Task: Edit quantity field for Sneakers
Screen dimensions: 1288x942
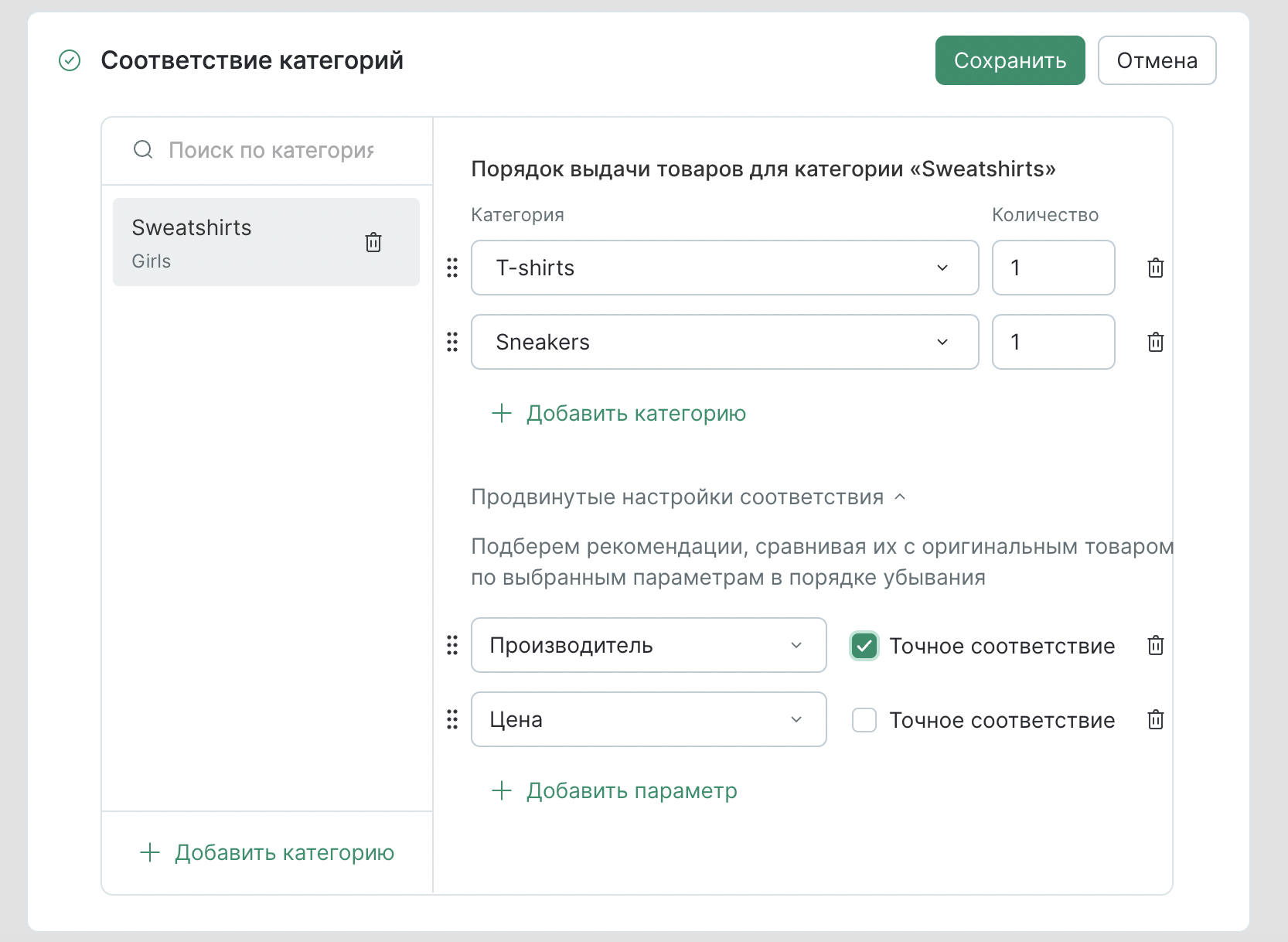Action: (x=1053, y=342)
